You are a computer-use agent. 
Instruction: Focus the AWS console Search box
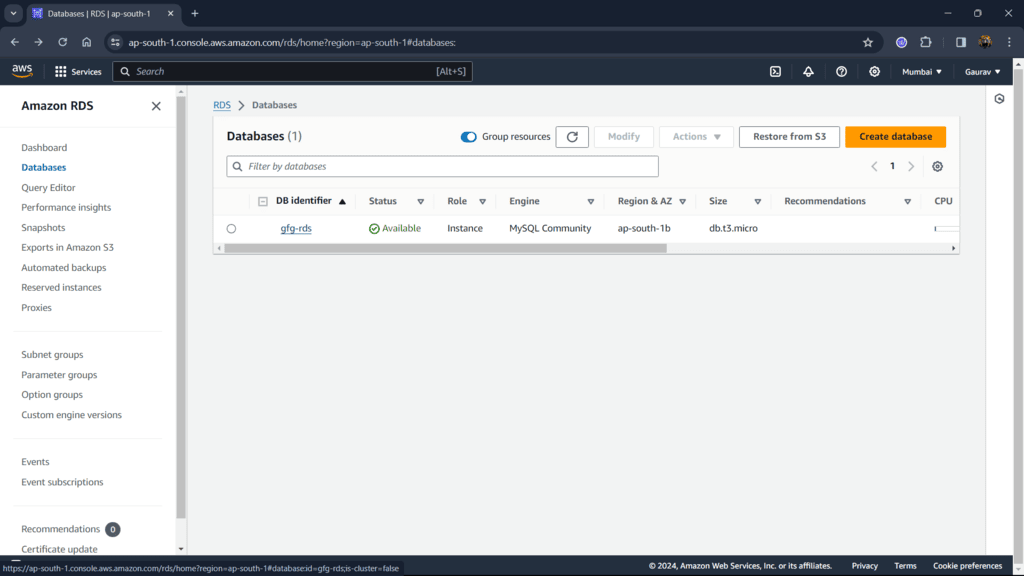[x=292, y=72]
